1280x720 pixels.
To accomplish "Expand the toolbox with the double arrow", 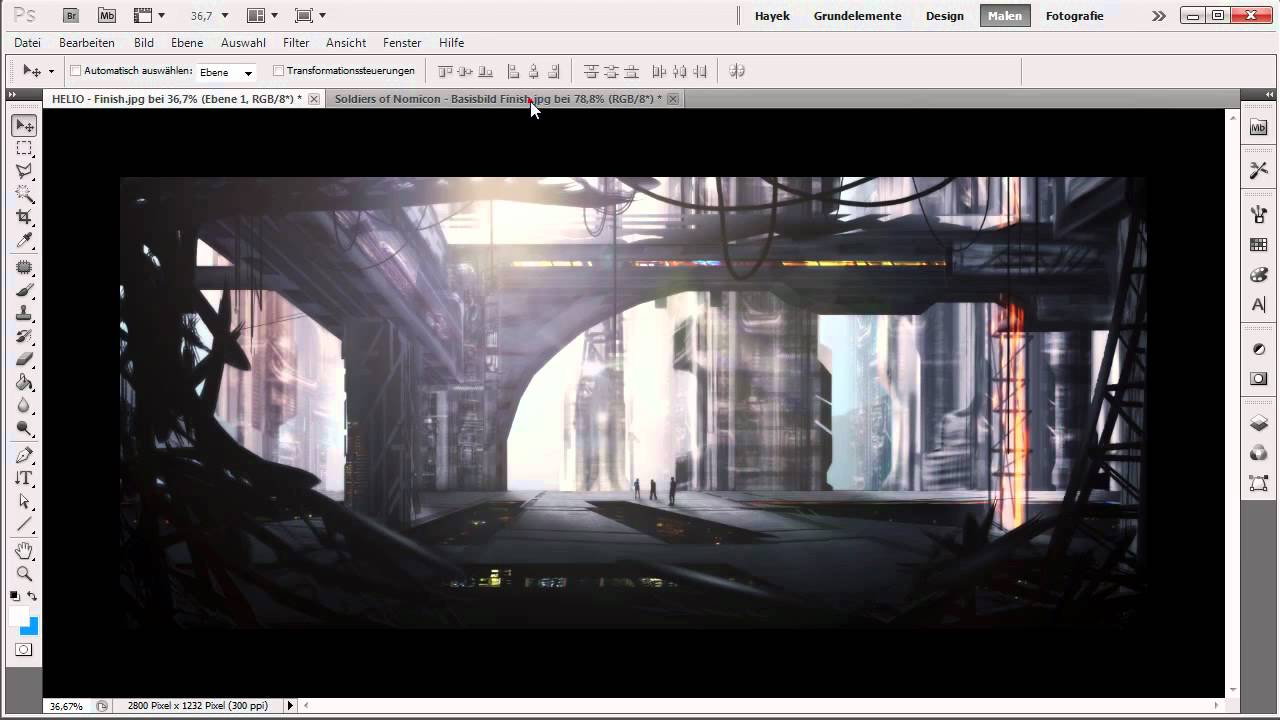I will [x=12, y=95].
